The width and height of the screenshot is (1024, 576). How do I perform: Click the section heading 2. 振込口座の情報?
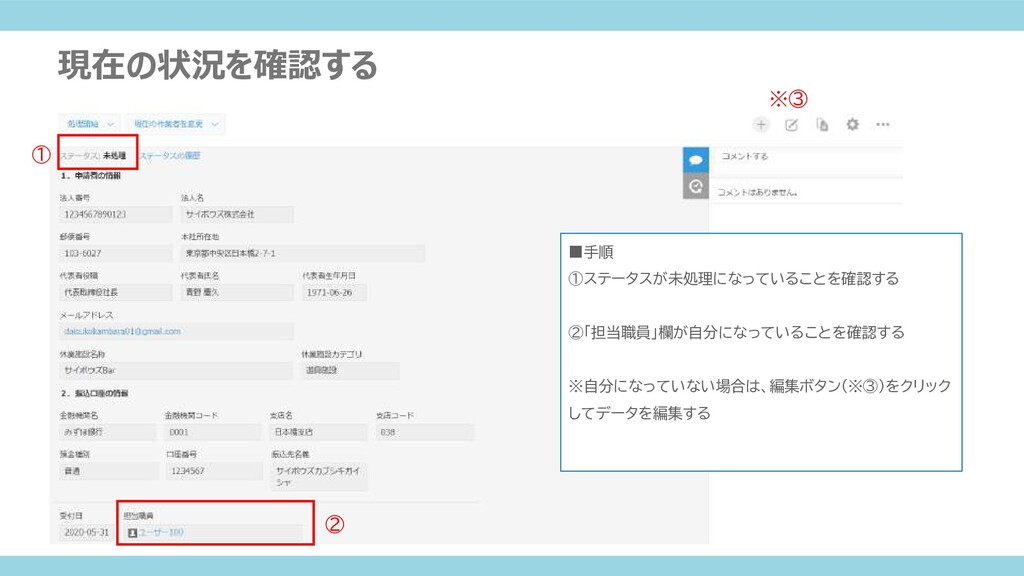(x=95, y=393)
